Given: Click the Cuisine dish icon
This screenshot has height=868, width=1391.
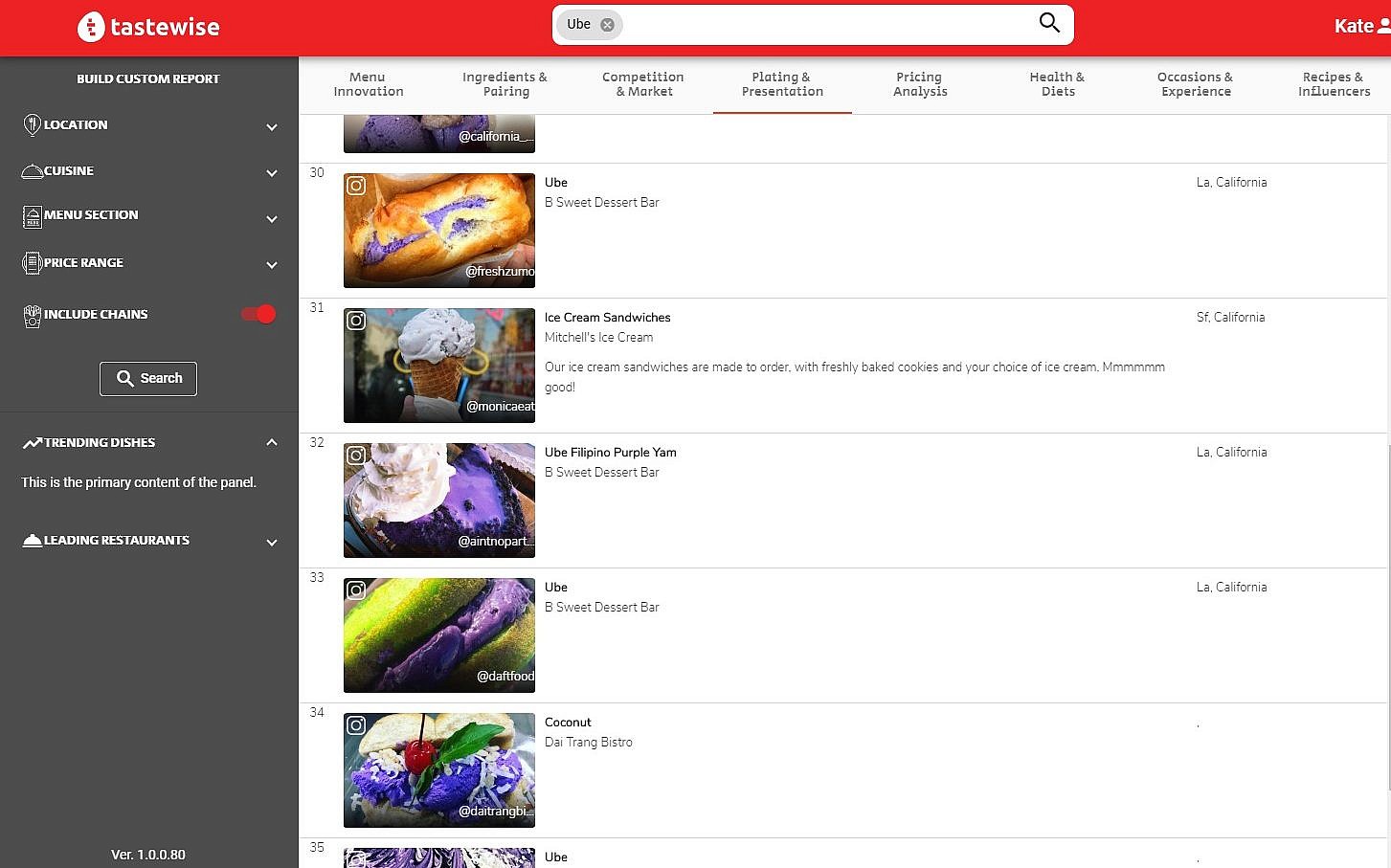Looking at the screenshot, I should (32, 171).
